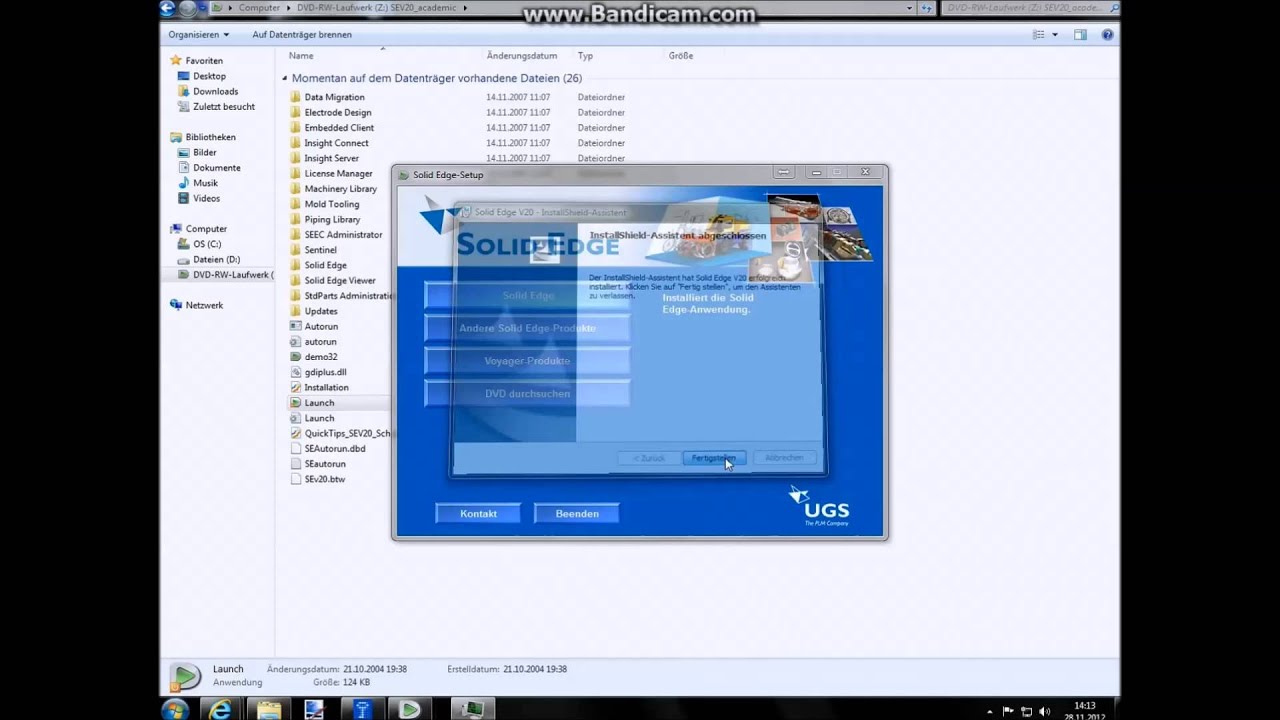The height and width of the screenshot is (720, 1280).
Task: Sort files by the Name column
Action: (301, 56)
